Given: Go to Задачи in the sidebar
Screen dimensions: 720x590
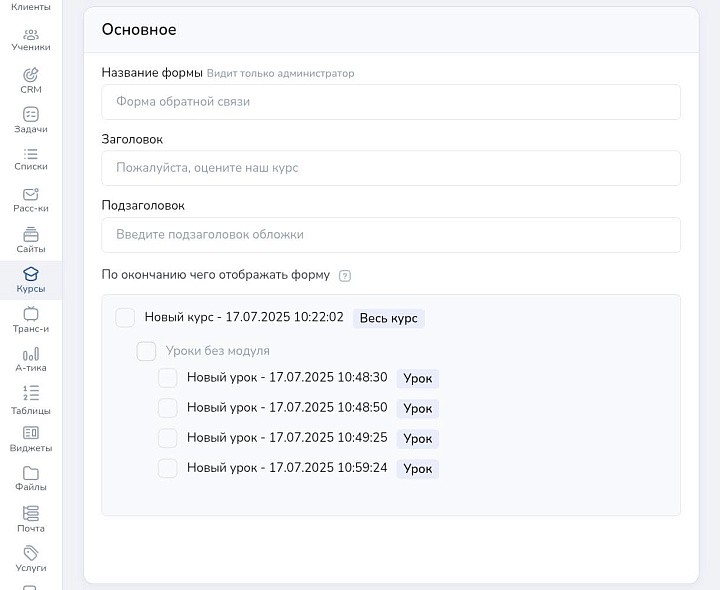Looking at the screenshot, I should click(x=30, y=115).
